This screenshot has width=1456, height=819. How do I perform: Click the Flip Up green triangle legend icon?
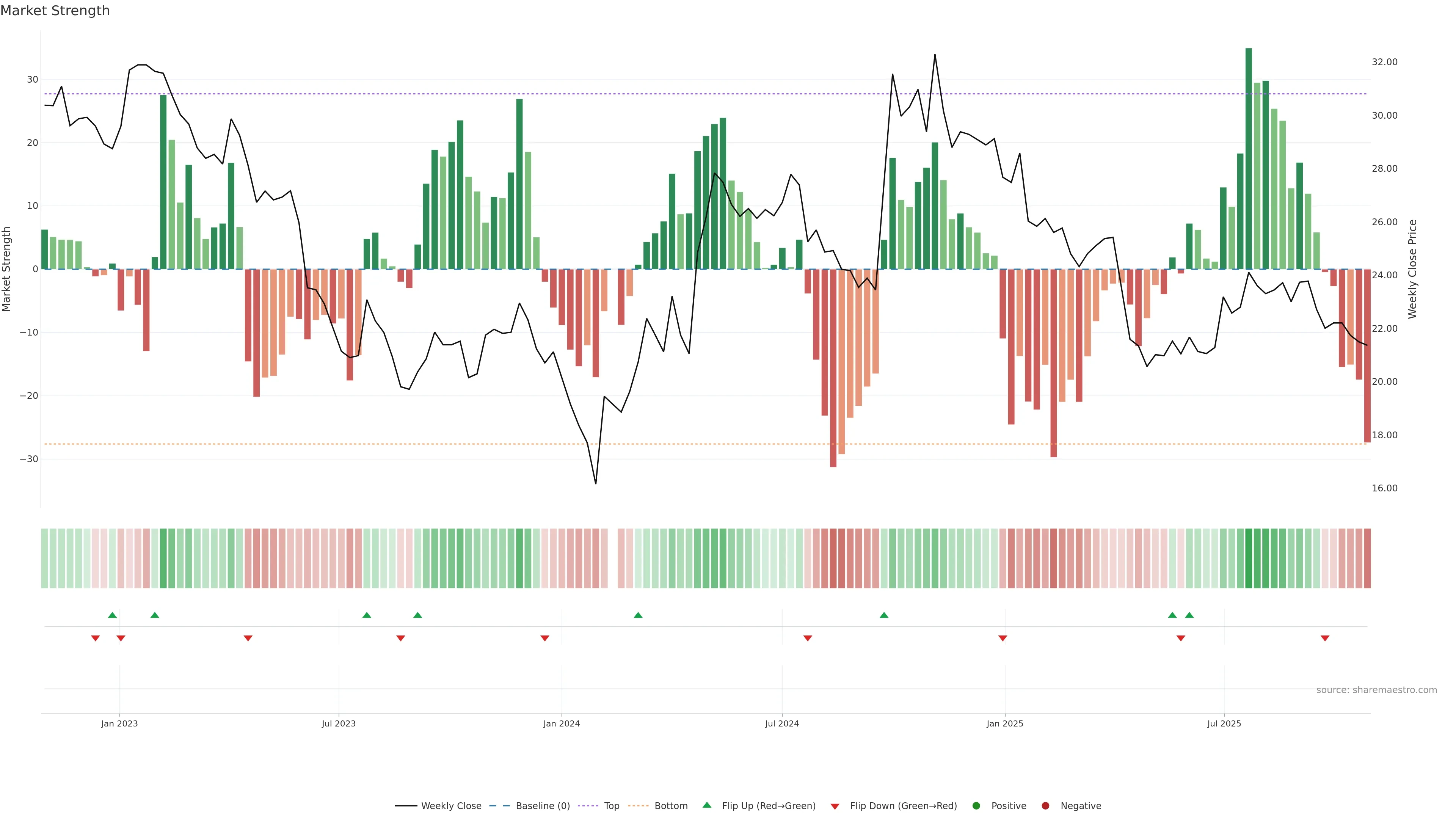[x=706, y=805]
